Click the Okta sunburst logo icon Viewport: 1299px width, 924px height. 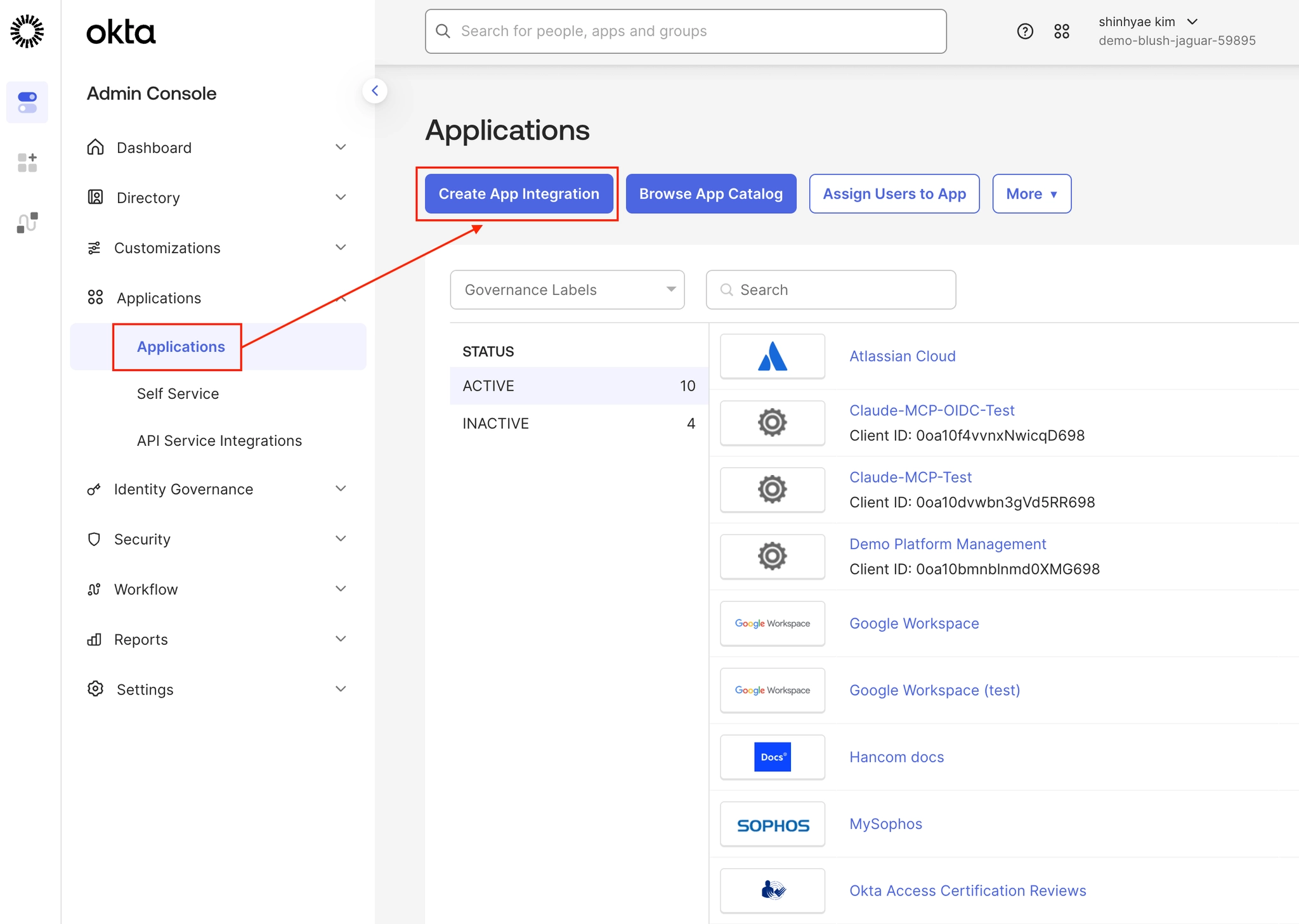point(27,31)
